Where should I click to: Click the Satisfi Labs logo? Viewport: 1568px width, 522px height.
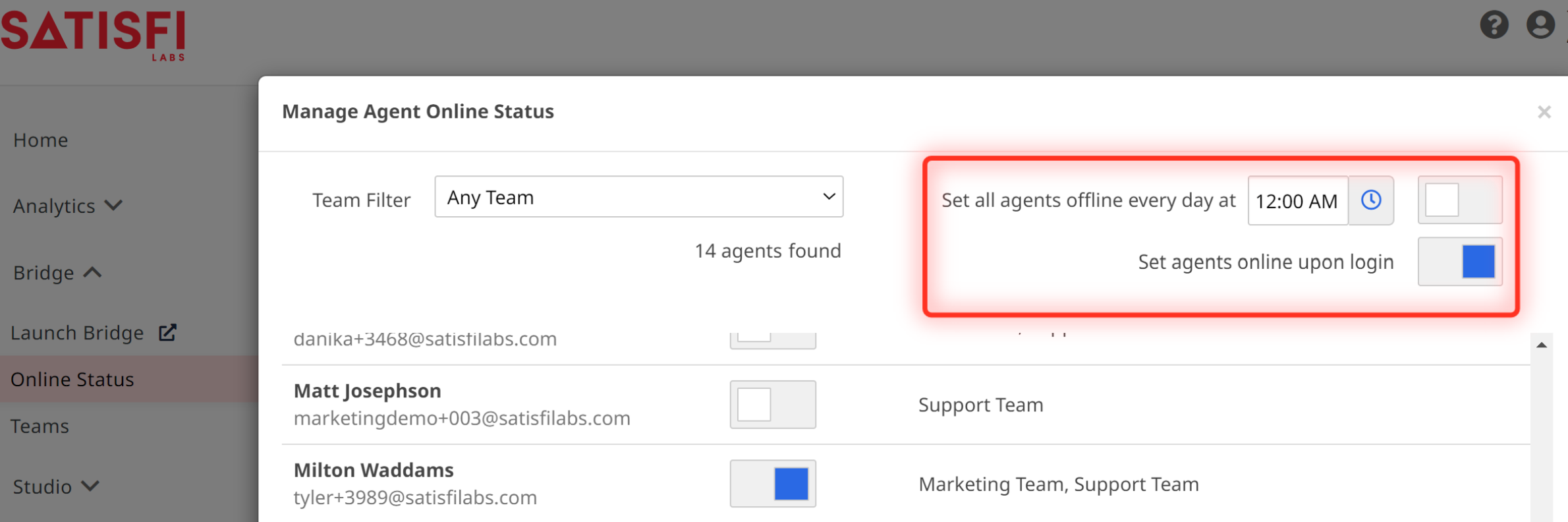[94, 35]
